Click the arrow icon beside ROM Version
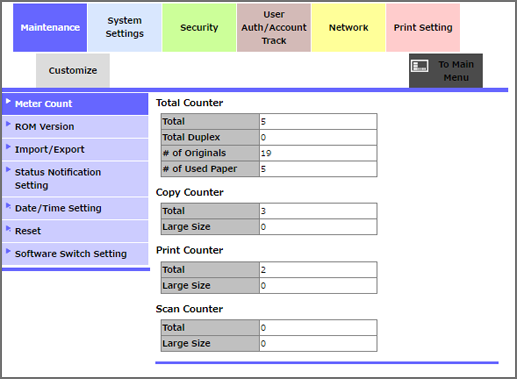This screenshot has width=517, height=379. [x=8, y=124]
